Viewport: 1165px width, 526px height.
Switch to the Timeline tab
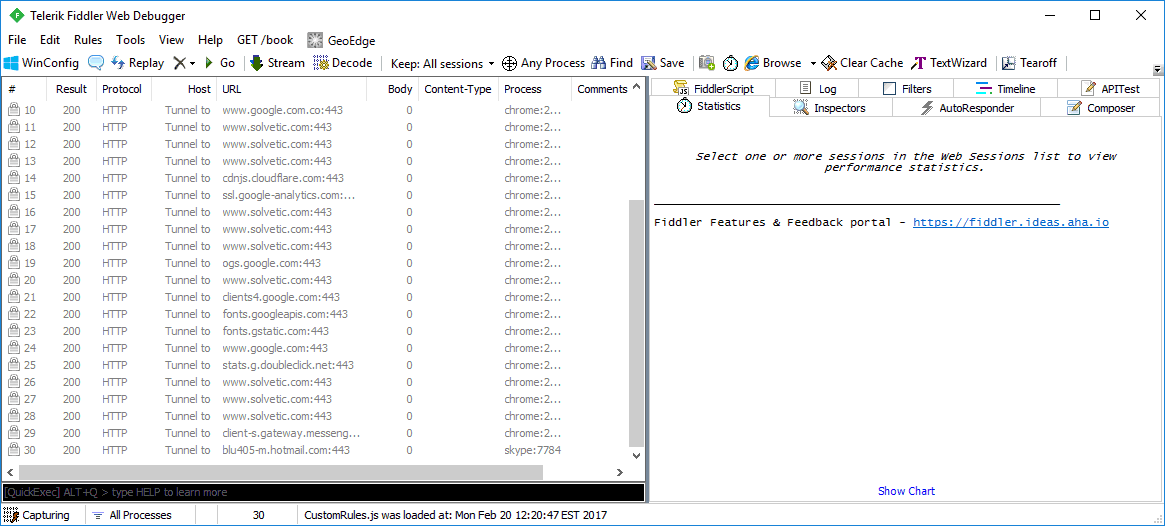1005,88
